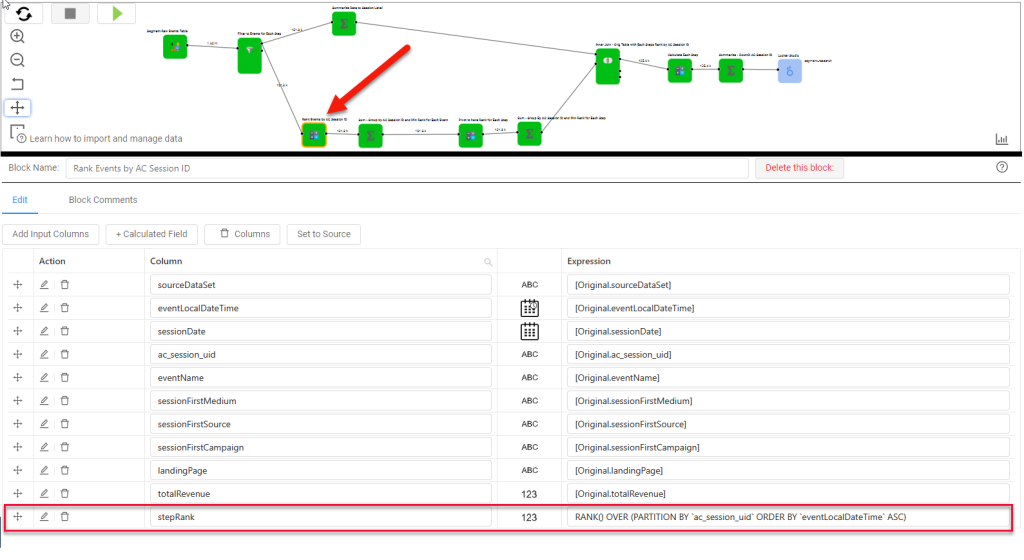The image size is (1024, 560).
Task: Click the RANK() OVER expression field
Action: click(x=788, y=517)
